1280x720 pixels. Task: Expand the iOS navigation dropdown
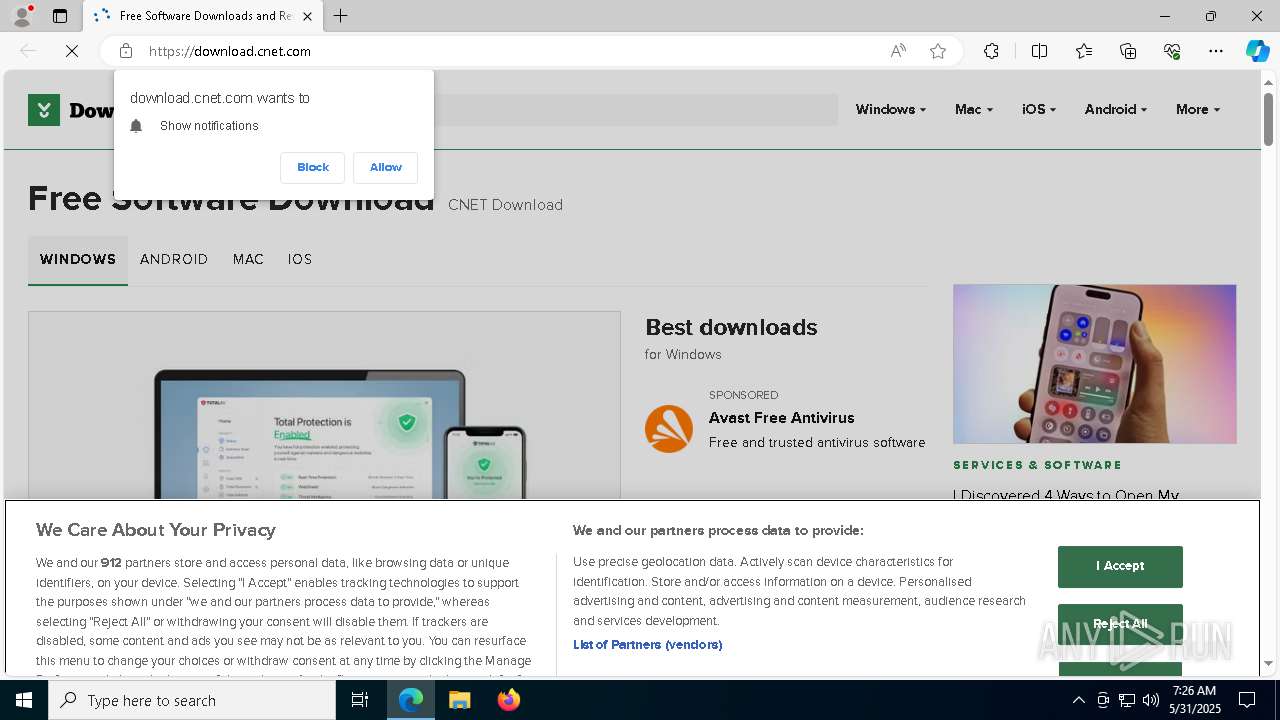[x=1039, y=109]
